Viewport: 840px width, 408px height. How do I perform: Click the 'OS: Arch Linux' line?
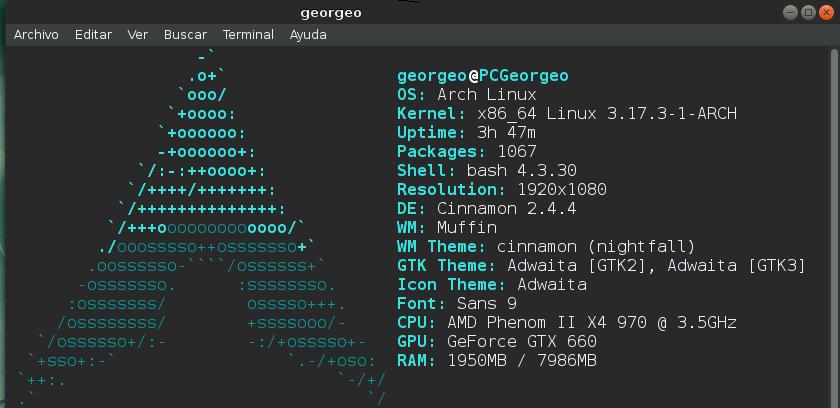[x=467, y=95]
